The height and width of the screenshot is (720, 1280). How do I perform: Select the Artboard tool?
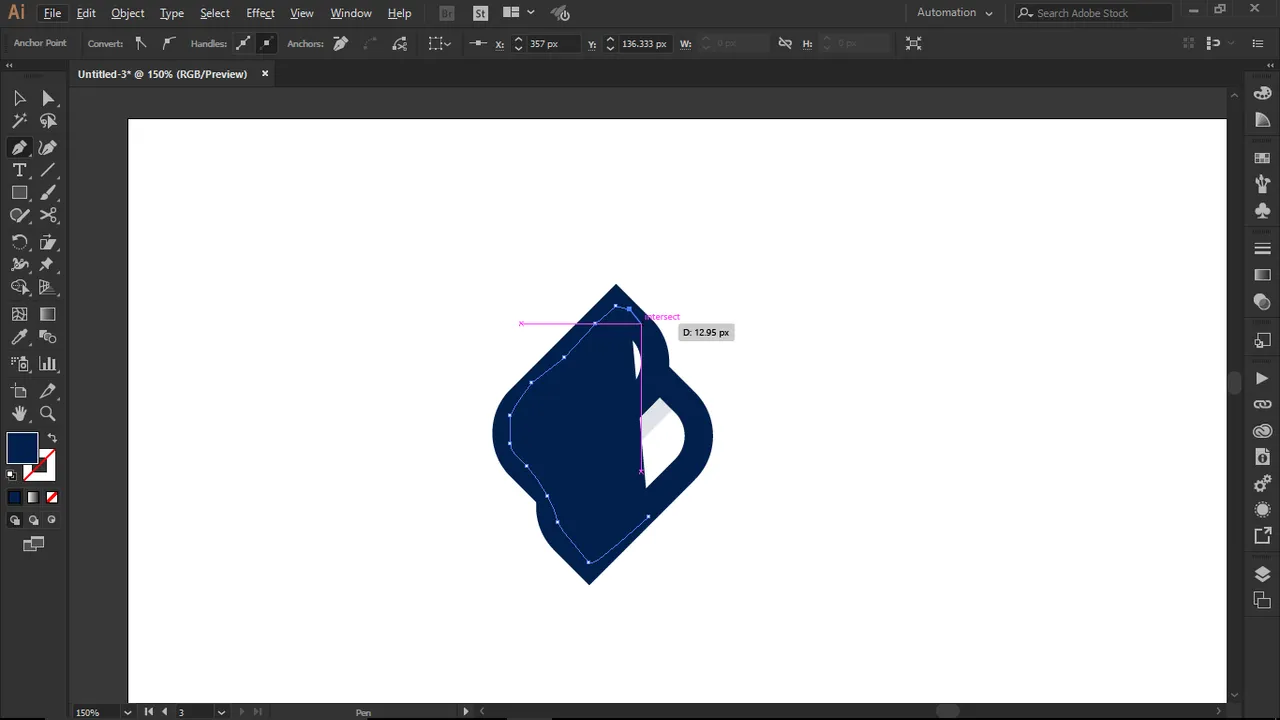point(19,391)
